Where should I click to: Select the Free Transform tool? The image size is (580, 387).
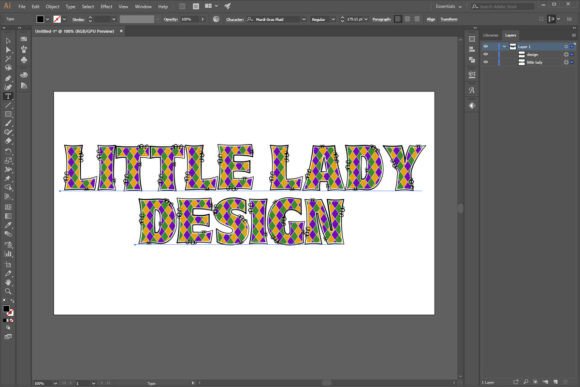pos(8,179)
